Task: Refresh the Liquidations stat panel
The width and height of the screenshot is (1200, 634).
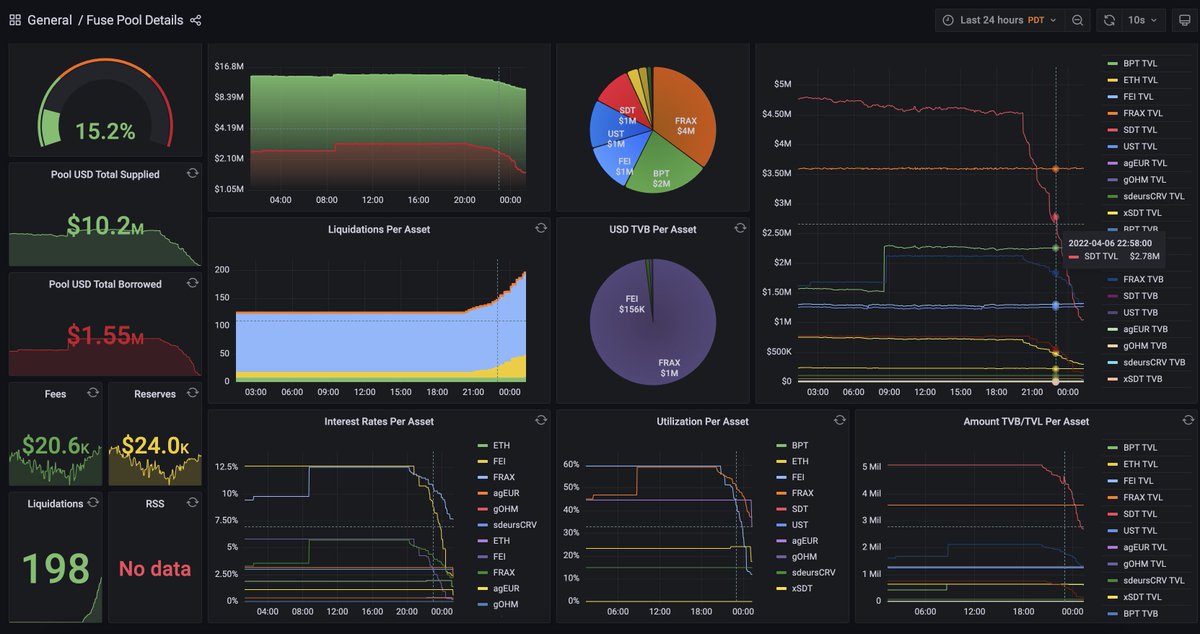Action: pos(93,503)
